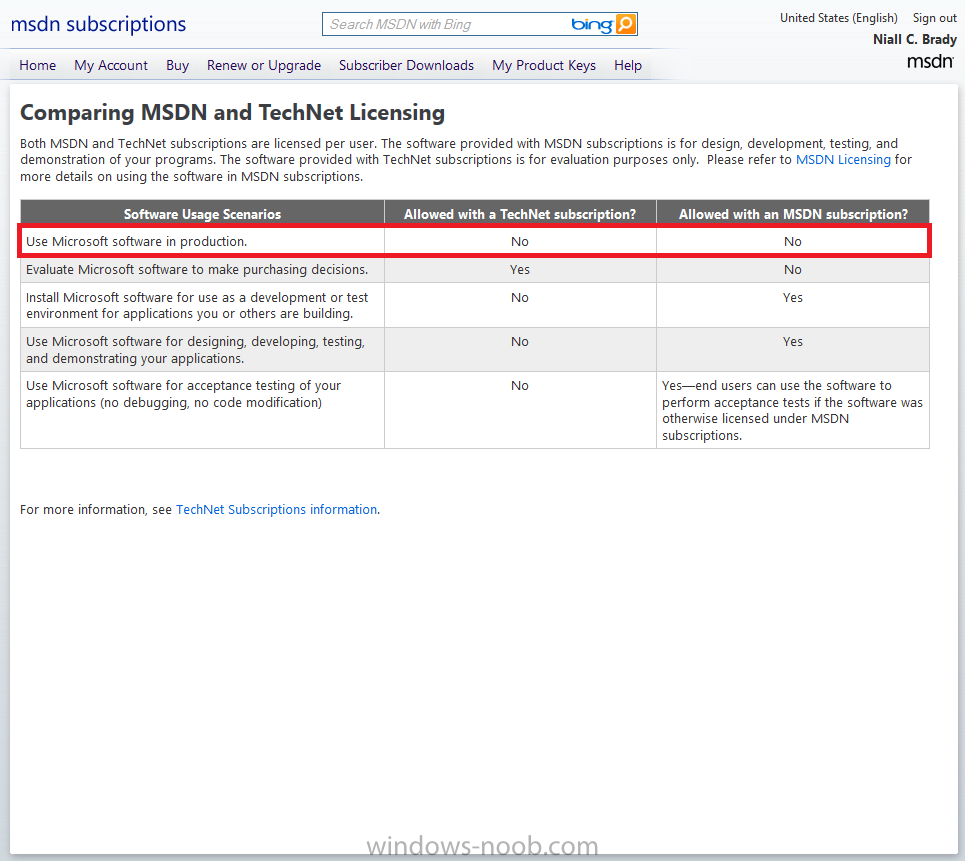Click the Sign out link
This screenshot has width=965, height=861.
pos(934,18)
